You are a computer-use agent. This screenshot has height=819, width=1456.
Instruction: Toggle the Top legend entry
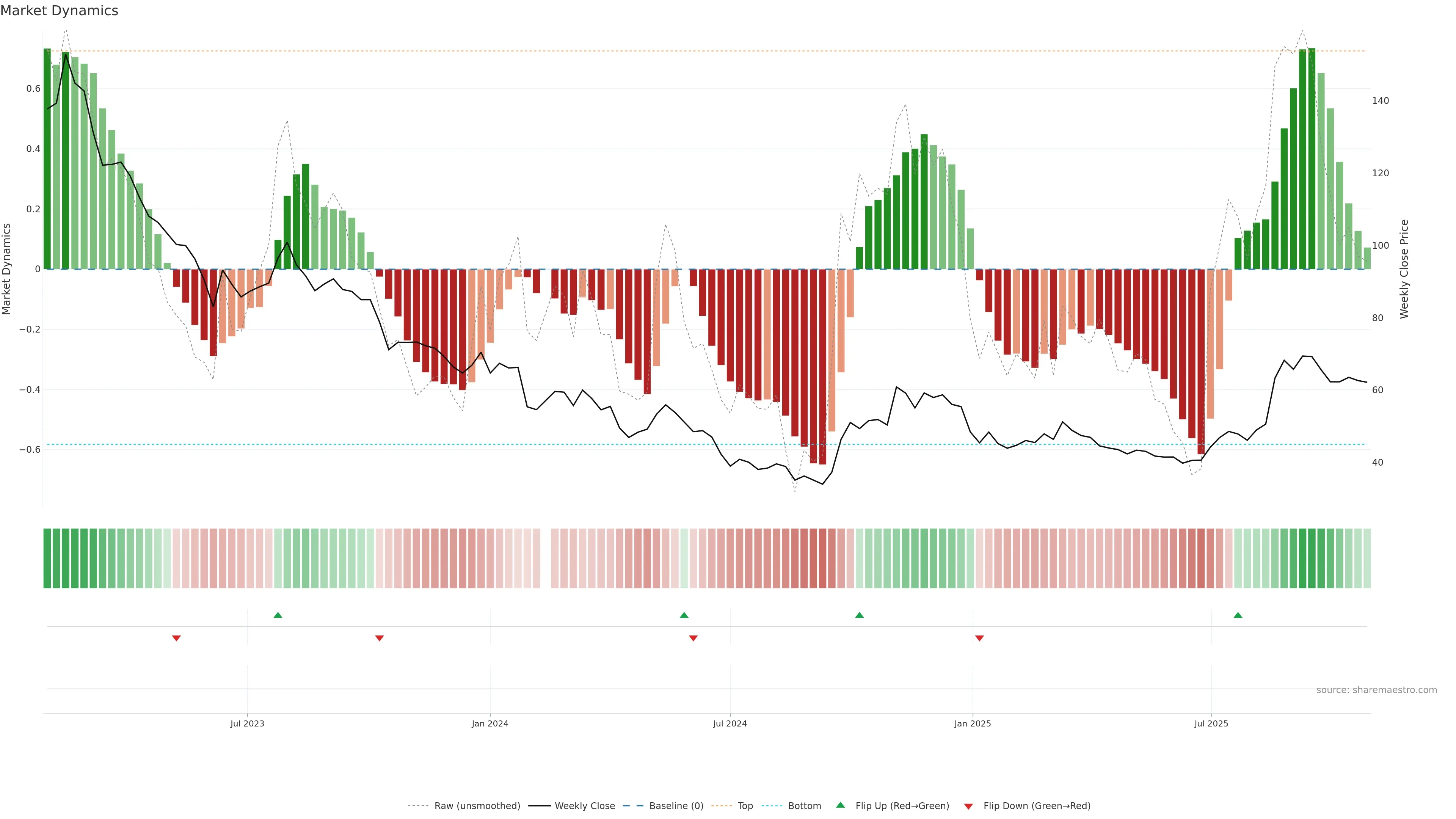click(x=745, y=806)
